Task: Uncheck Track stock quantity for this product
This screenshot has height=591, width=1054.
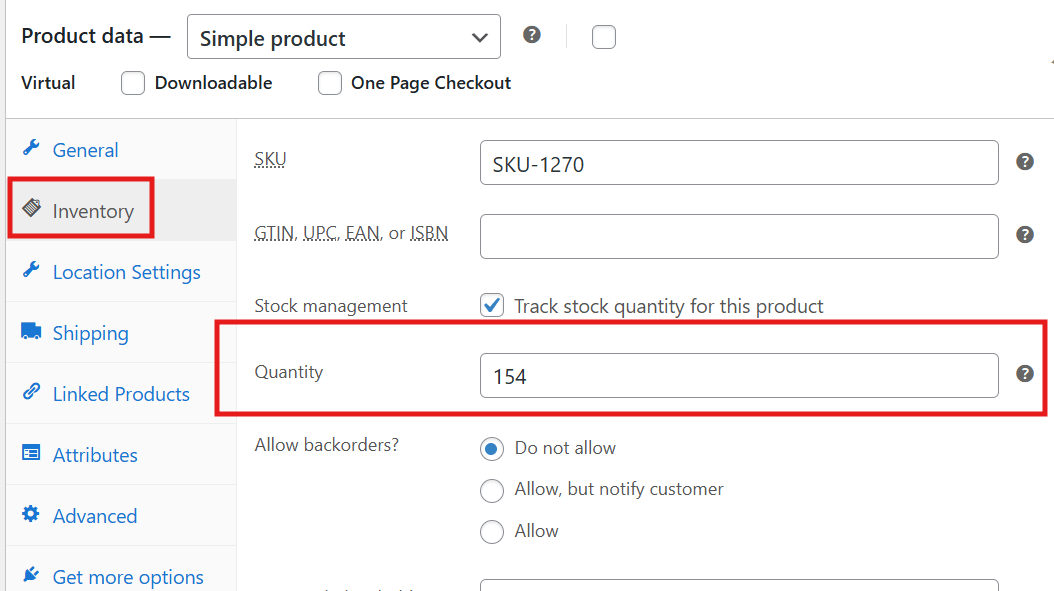Action: [491, 306]
